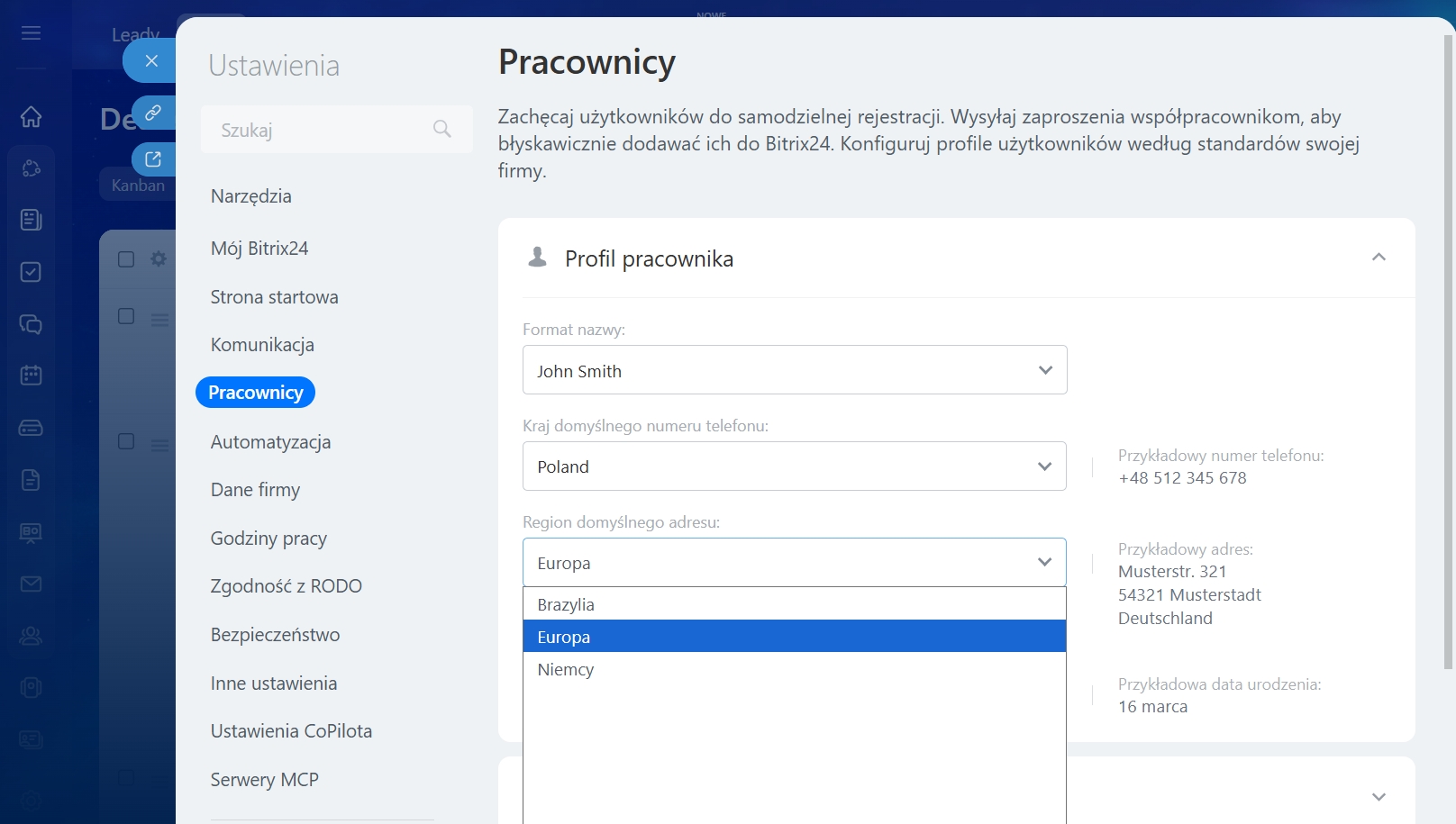Tick the third row checkbox in list
The width and height of the screenshot is (1456, 824).
pyautogui.click(x=126, y=441)
